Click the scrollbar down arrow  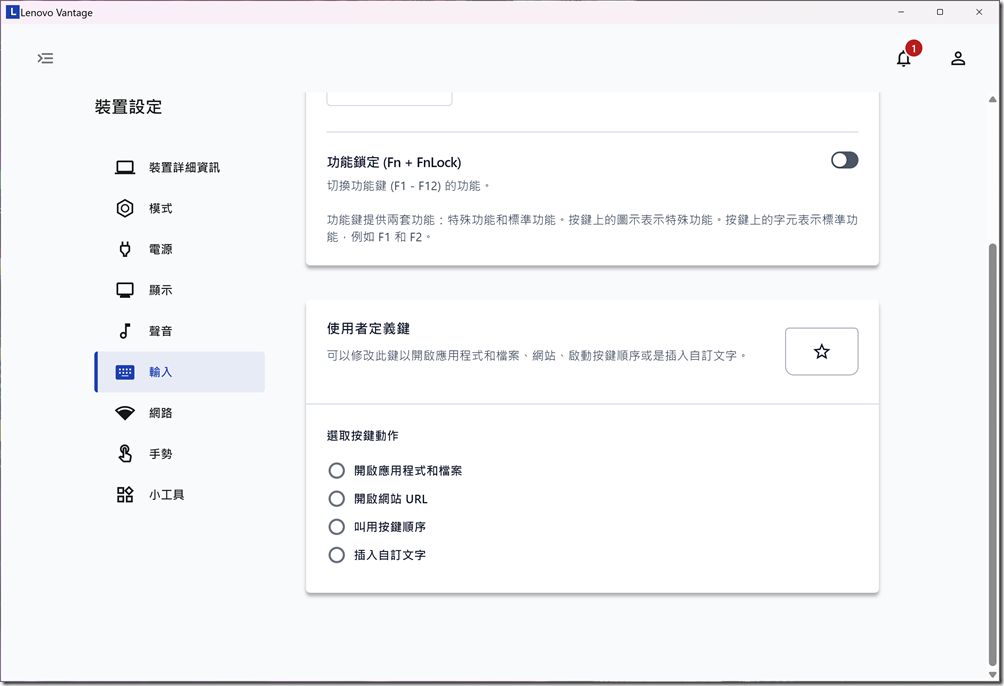coord(992,675)
